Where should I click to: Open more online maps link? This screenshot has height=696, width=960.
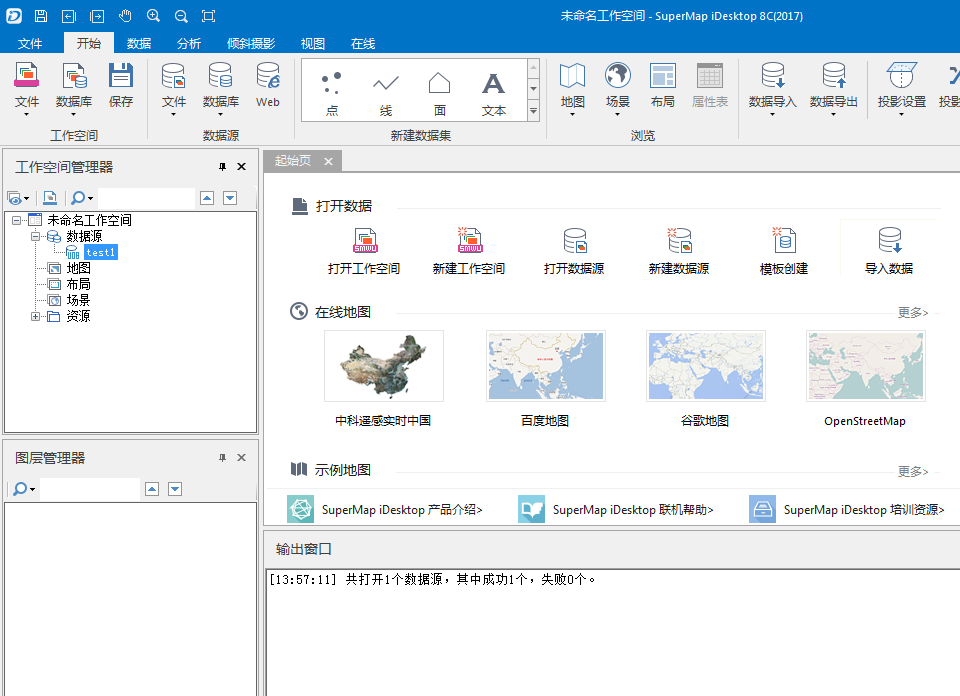pyautogui.click(x=913, y=312)
